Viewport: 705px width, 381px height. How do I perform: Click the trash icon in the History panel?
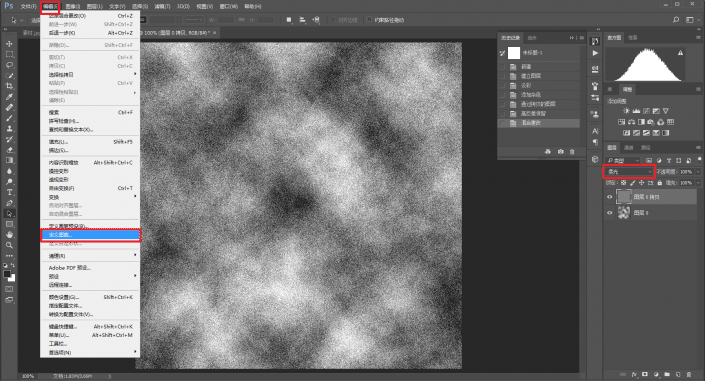click(x=572, y=152)
